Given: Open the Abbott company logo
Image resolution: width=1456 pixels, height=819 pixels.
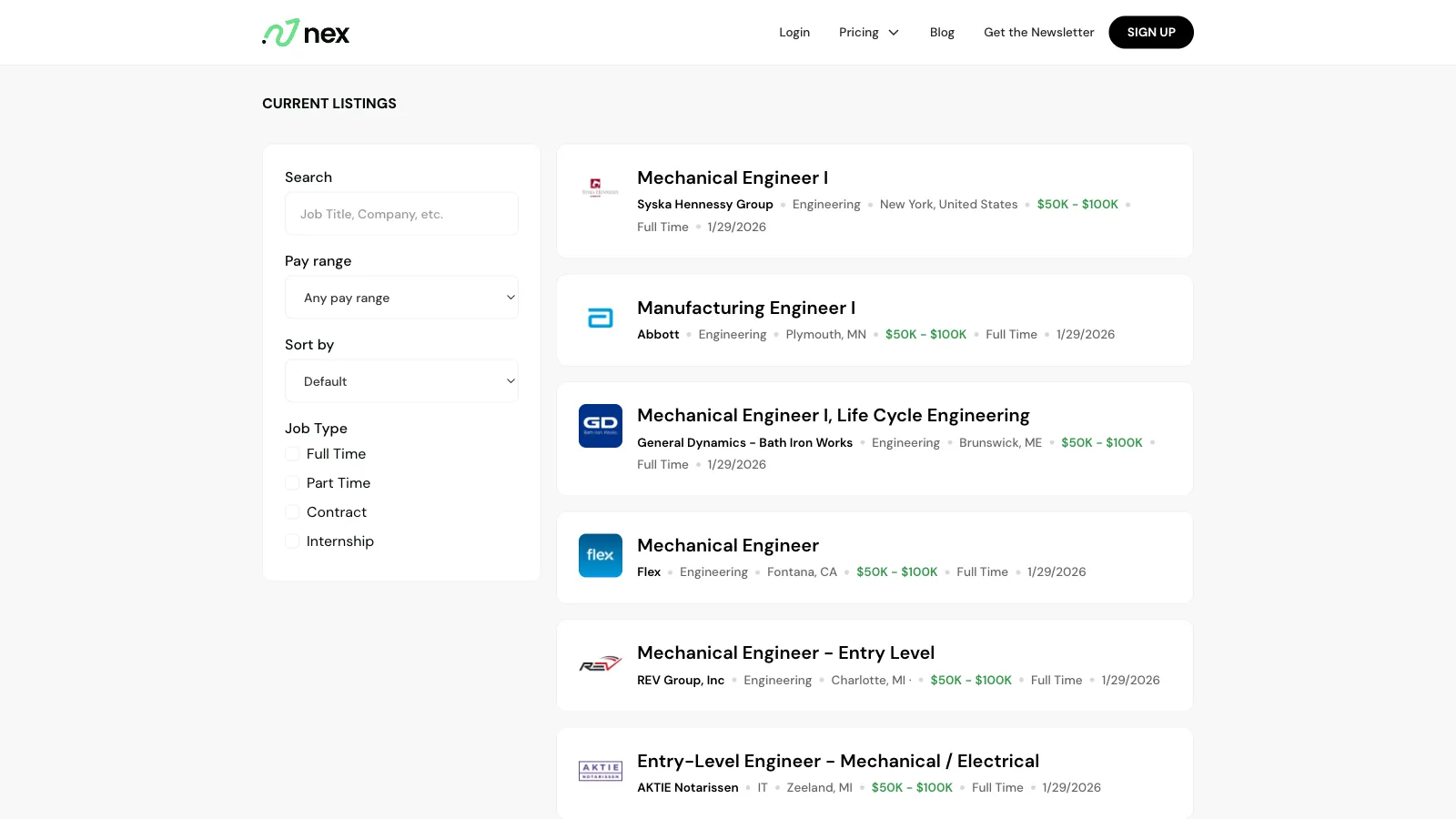Looking at the screenshot, I should 601,318.
